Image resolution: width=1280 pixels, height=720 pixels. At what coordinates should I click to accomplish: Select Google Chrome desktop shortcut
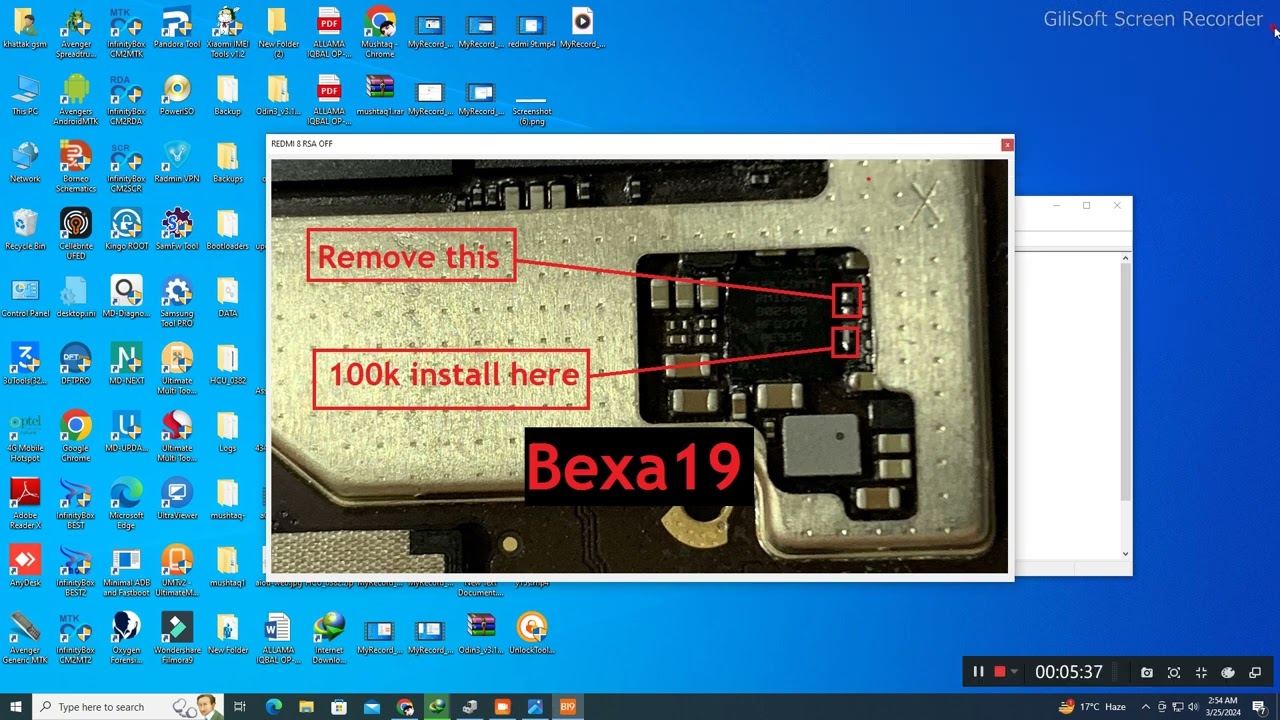tap(76, 436)
